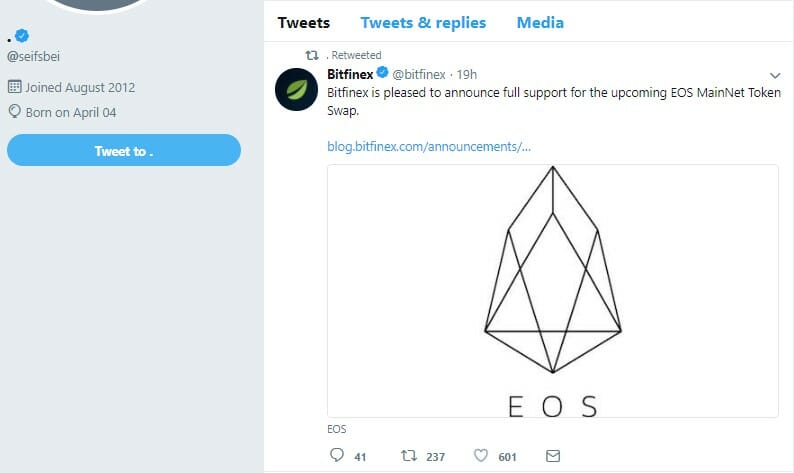Click the calendar icon beside Joined August 2012
This screenshot has height=473, width=794.
click(x=14, y=87)
